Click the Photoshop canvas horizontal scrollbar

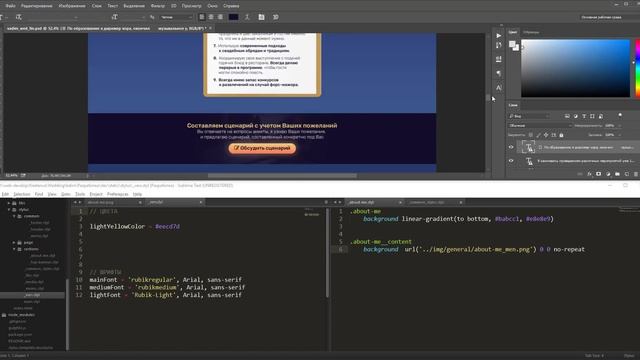point(282,176)
